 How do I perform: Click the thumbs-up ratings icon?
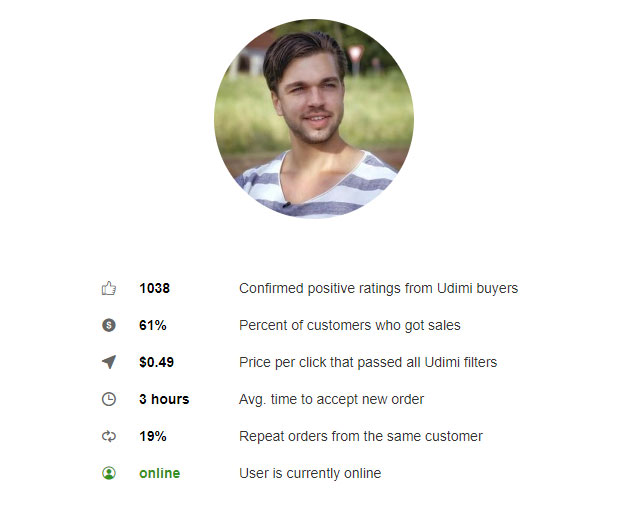coord(109,288)
